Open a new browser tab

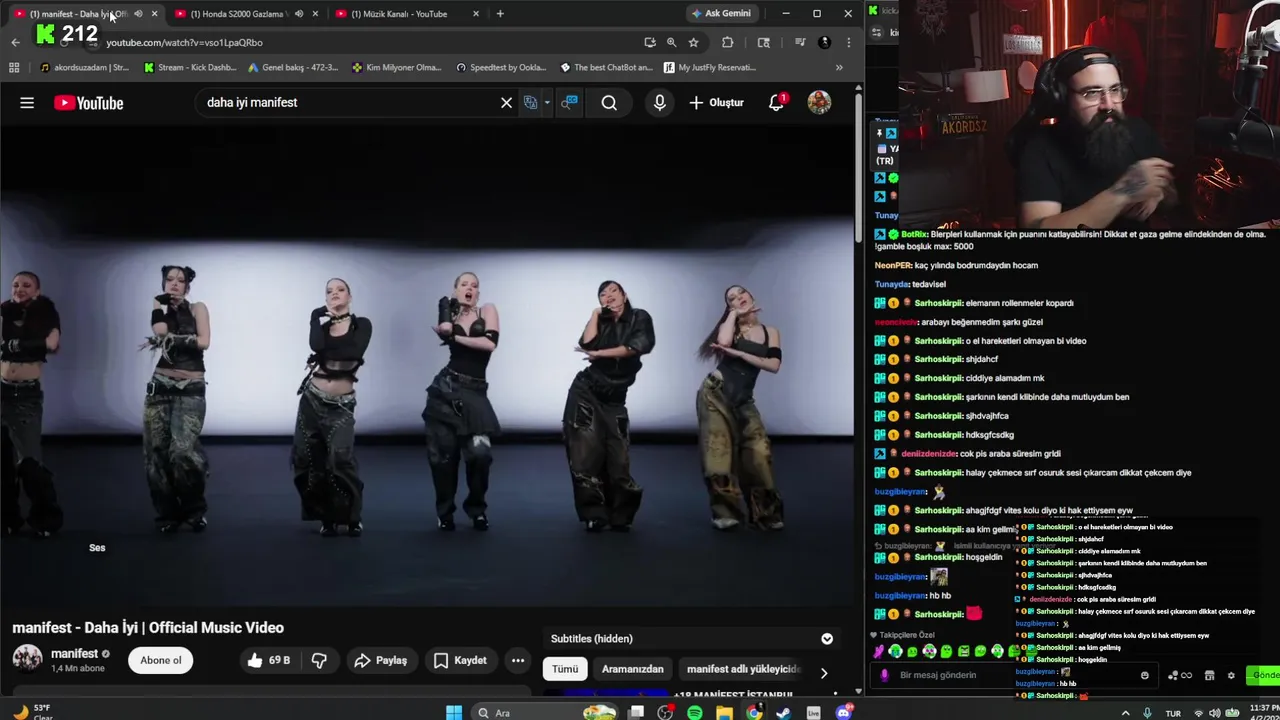coord(500,14)
